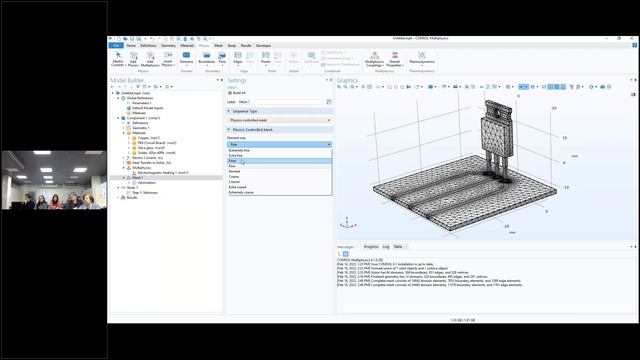The height and width of the screenshot is (360, 640).
Task: Switch to the Study ribbon tab
Action: 232,45
